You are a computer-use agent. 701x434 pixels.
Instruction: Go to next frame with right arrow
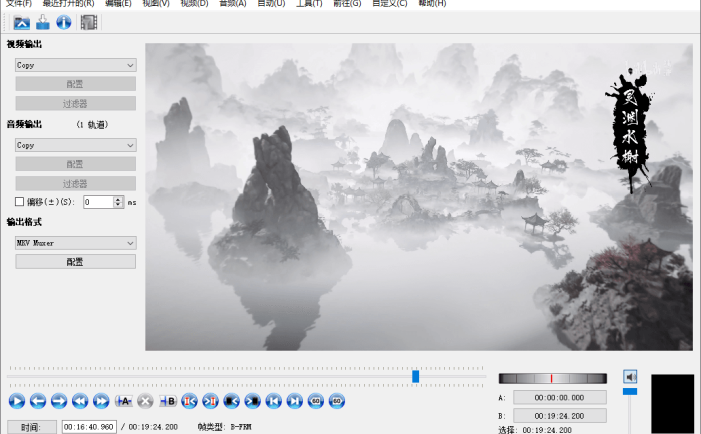(x=59, y=401)
